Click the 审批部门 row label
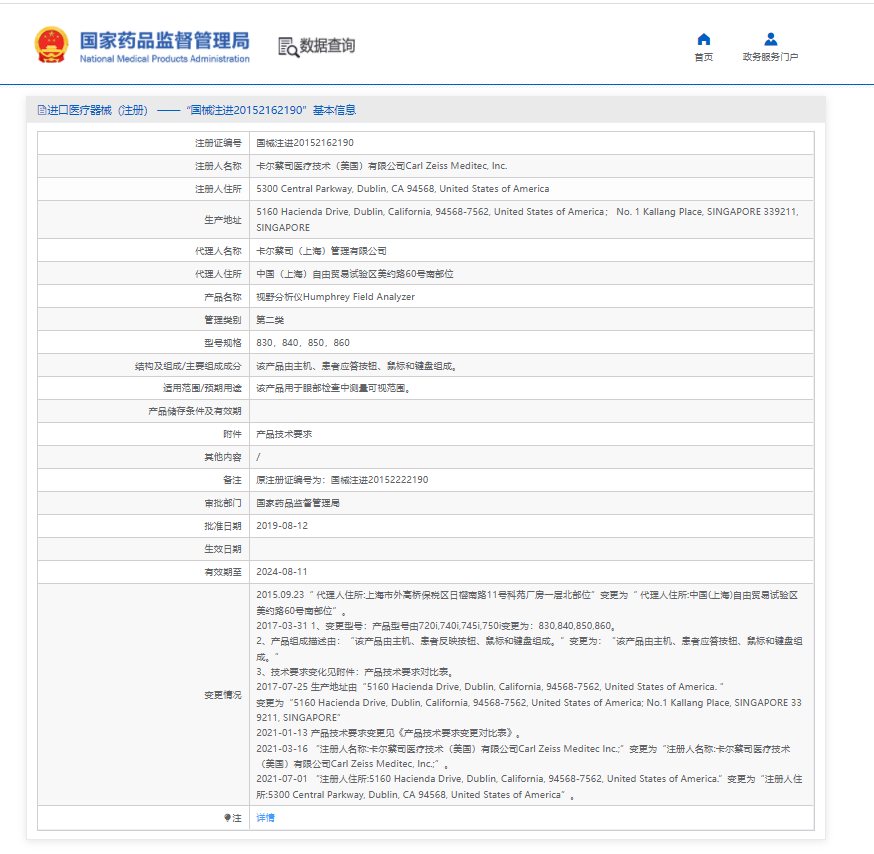874x854 pixels. pyautogui.click(x=223, y=503)
